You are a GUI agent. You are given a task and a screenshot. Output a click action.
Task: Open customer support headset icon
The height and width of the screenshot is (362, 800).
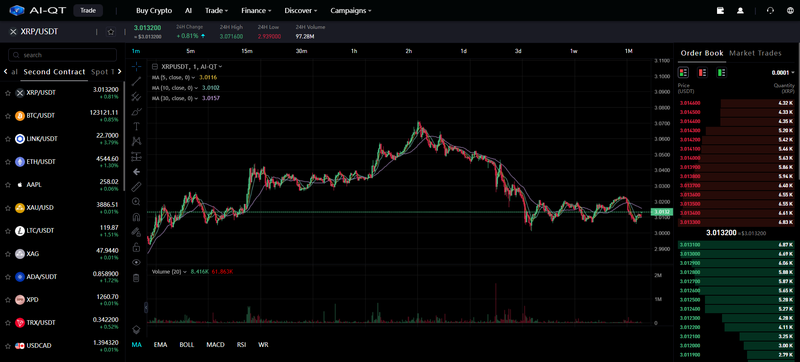770,10
